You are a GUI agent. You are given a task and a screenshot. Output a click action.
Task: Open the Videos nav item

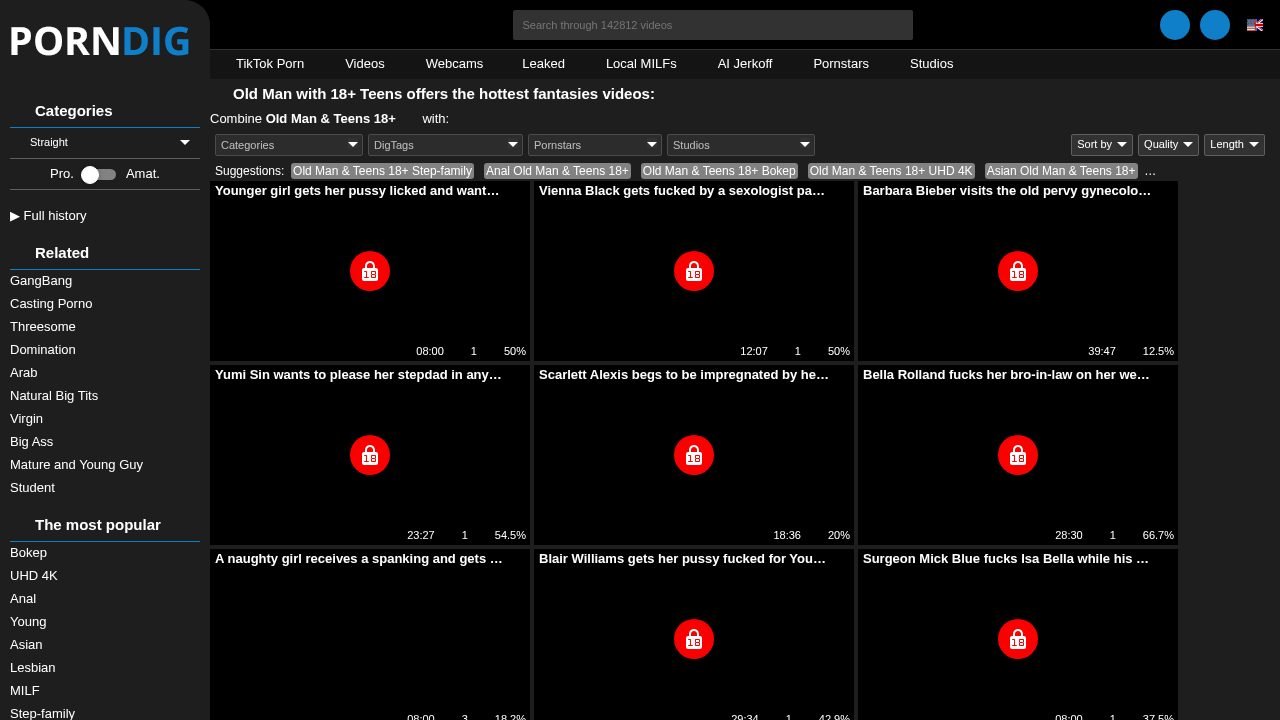pyautogui.click(x=365, y=64)
